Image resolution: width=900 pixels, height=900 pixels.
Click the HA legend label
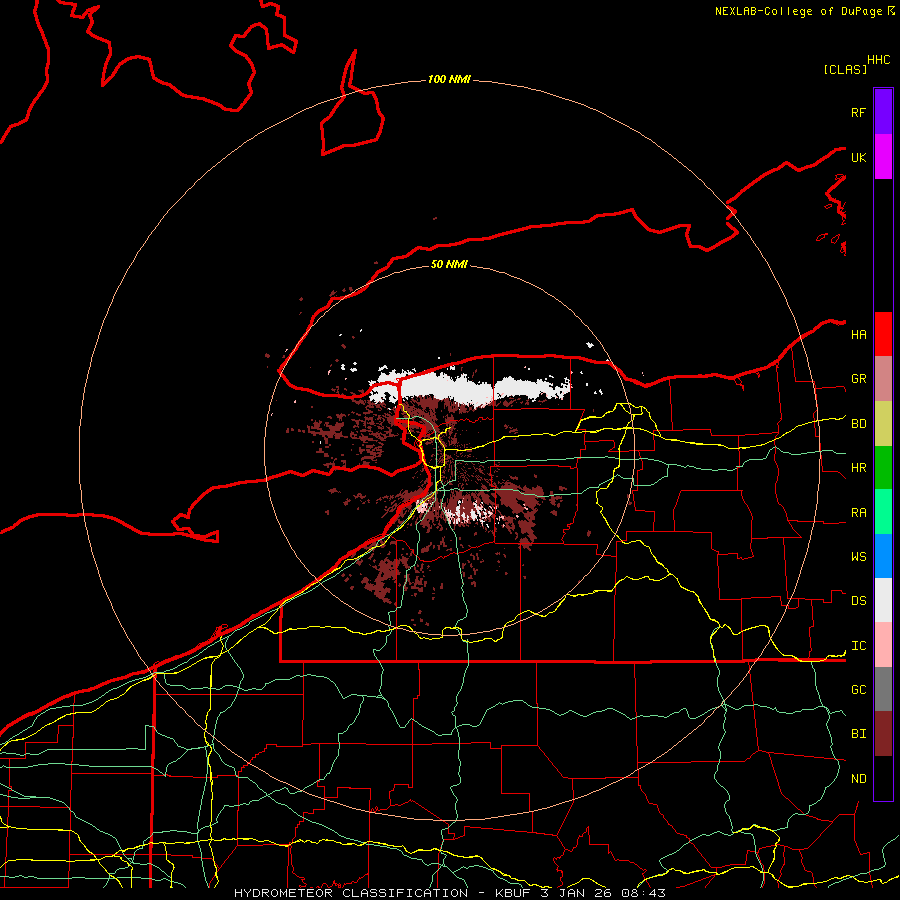tap(858, 335)
